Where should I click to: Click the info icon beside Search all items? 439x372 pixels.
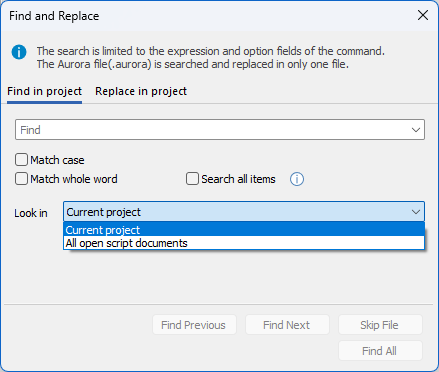[297, 179]
